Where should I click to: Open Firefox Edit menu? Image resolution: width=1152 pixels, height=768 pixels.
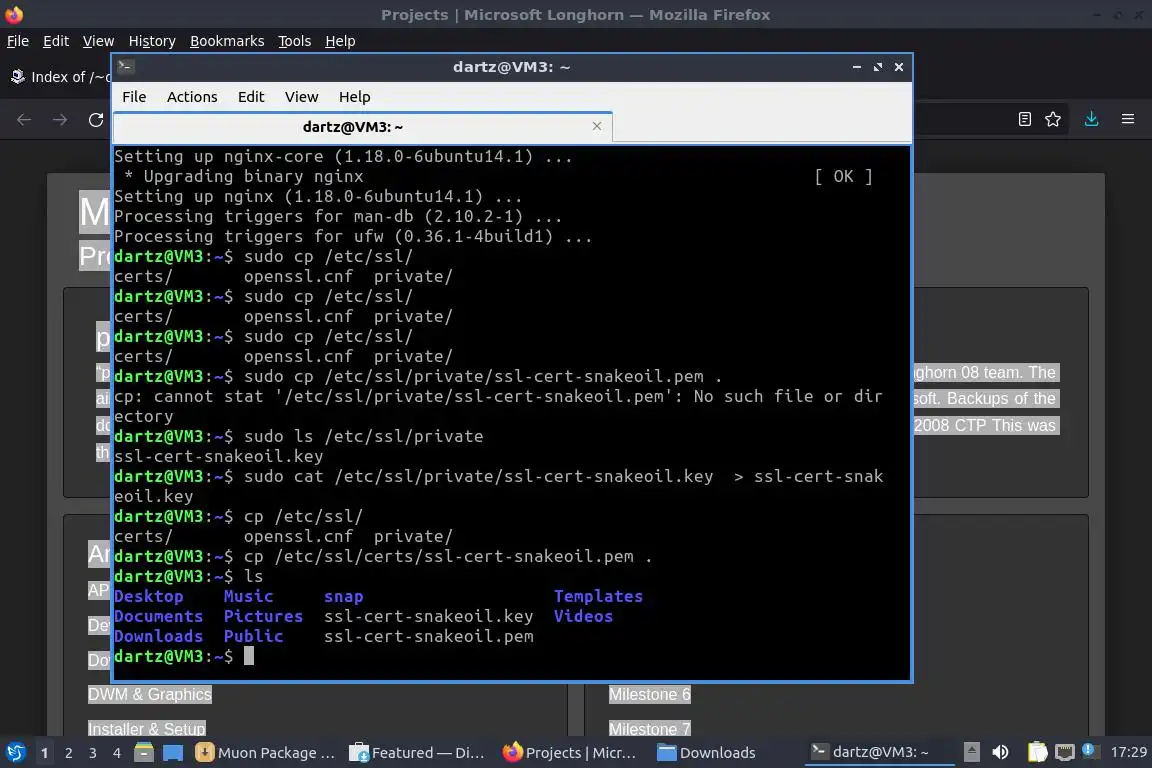tap(56, 41)
